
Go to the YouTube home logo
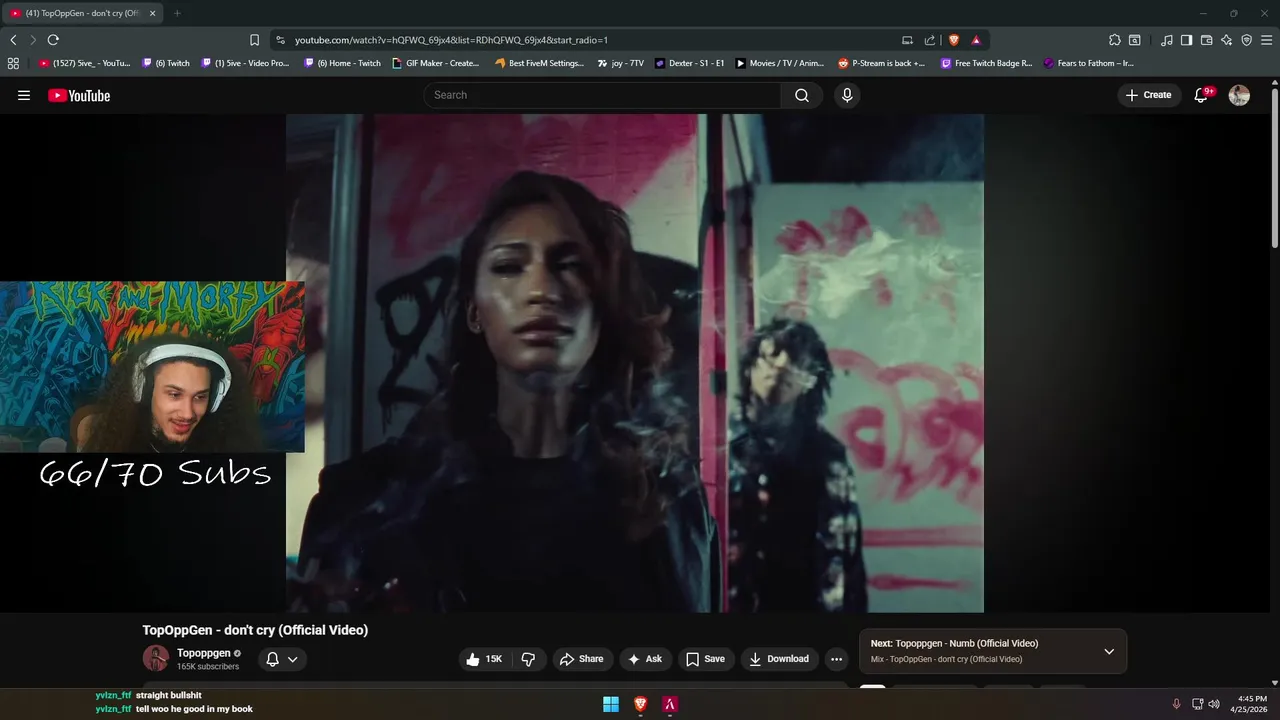point(79,95)
